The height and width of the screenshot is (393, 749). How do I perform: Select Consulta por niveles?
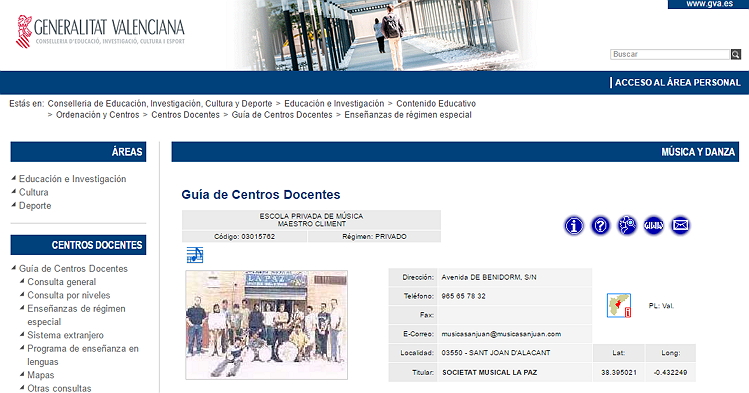tap(69, 296)
